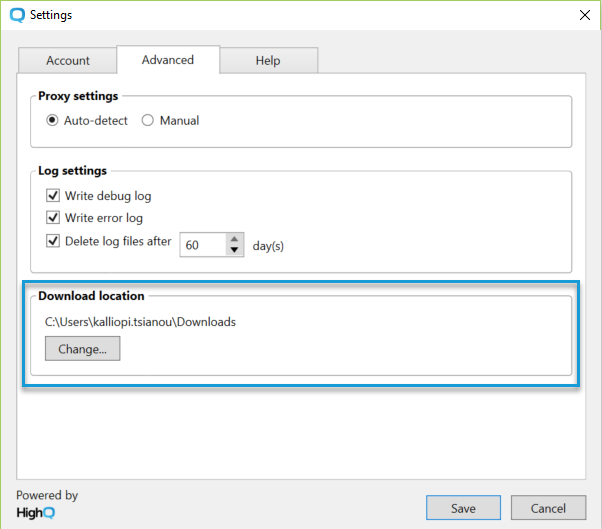Save the settings
Viewport: 602px width, 529px height.
point(463,508)
